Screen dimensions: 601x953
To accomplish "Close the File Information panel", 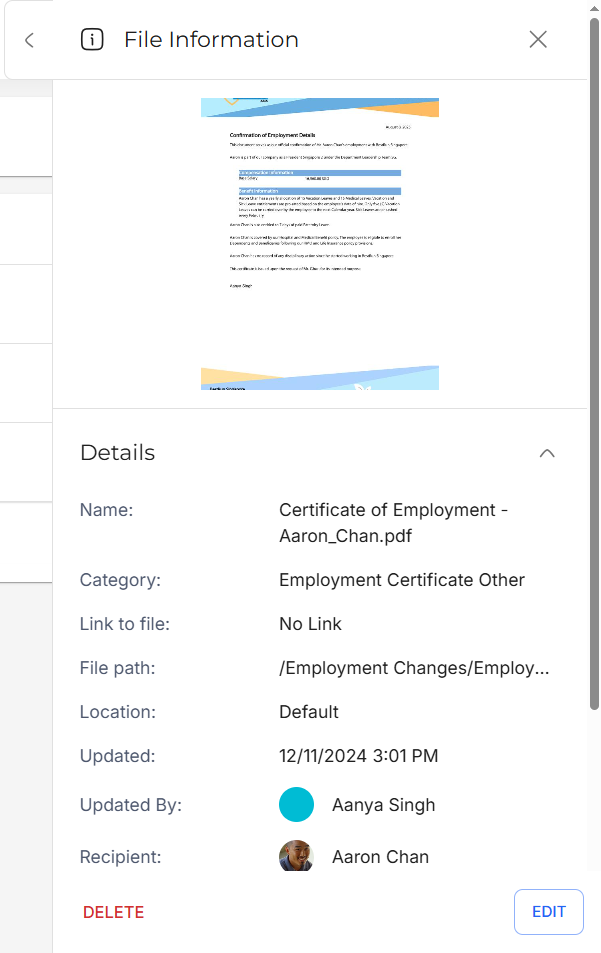I will coord(538,40).
